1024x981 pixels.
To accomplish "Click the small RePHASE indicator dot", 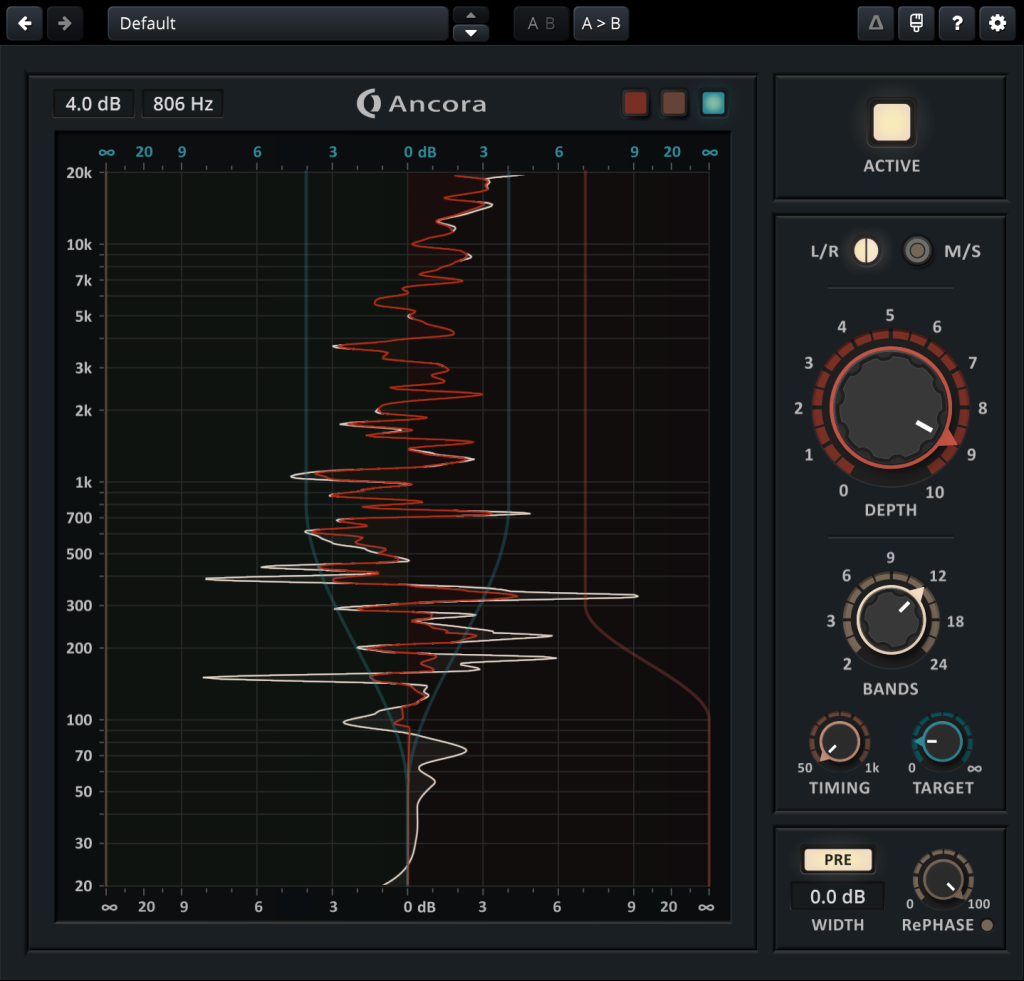I will pyautogui.click(x=988, y=925).
